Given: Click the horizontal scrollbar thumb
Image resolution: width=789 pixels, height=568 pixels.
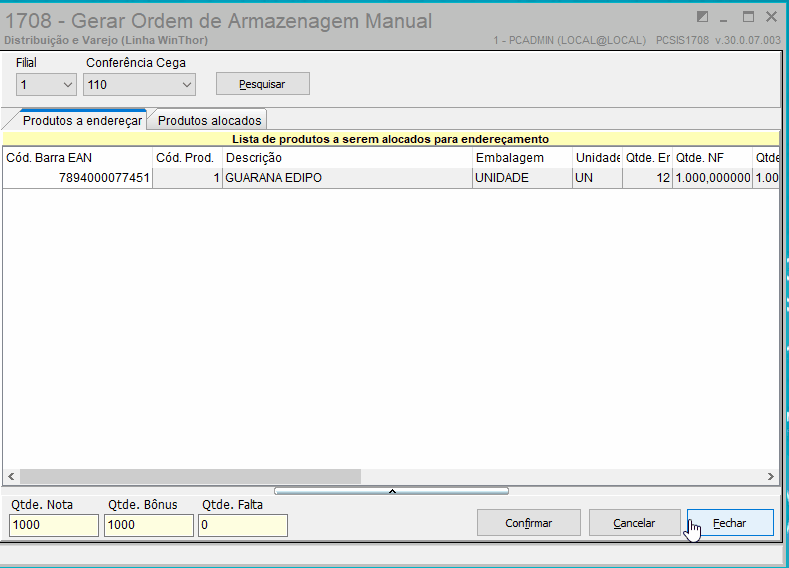Looking at the screenshot, I should pos(190,476).
